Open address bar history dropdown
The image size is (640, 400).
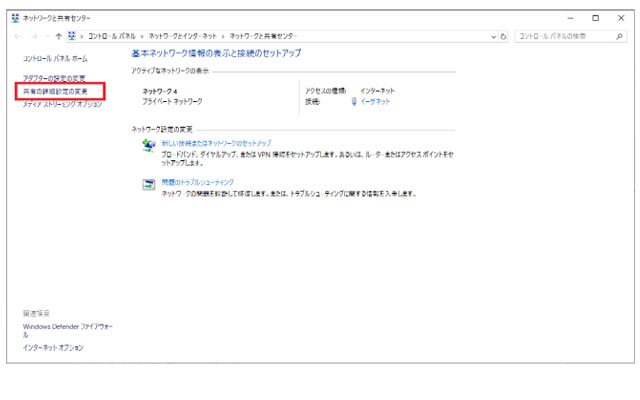tap(493, 37)
